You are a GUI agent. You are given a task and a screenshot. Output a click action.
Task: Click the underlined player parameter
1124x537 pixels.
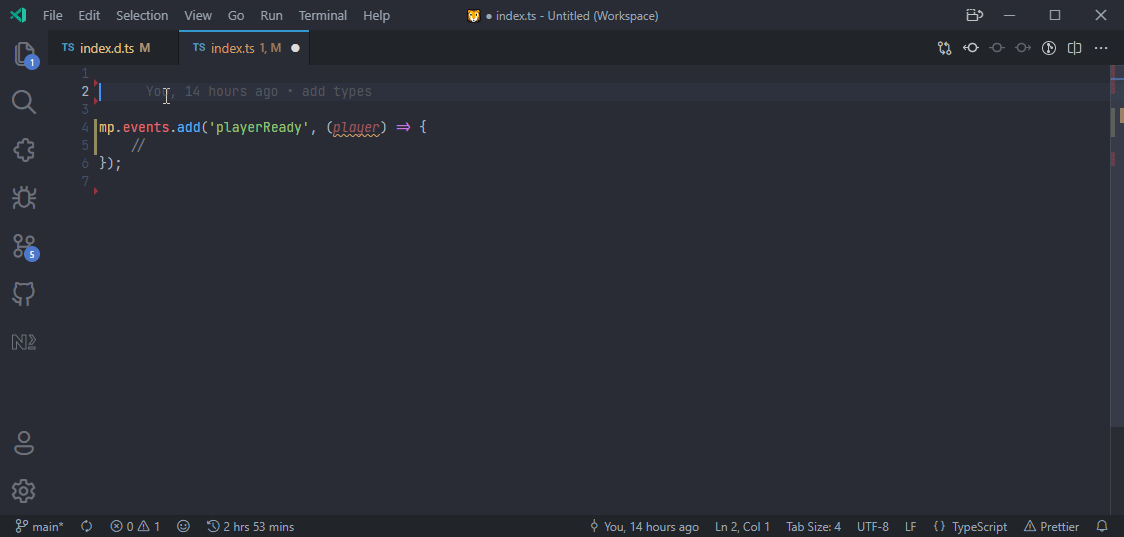click(356, 128)
